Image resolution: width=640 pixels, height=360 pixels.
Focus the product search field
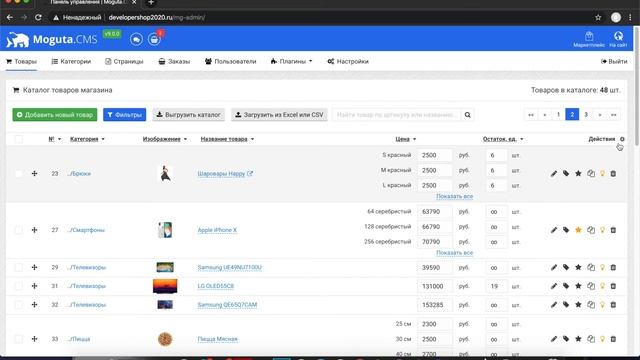[397, 115]
